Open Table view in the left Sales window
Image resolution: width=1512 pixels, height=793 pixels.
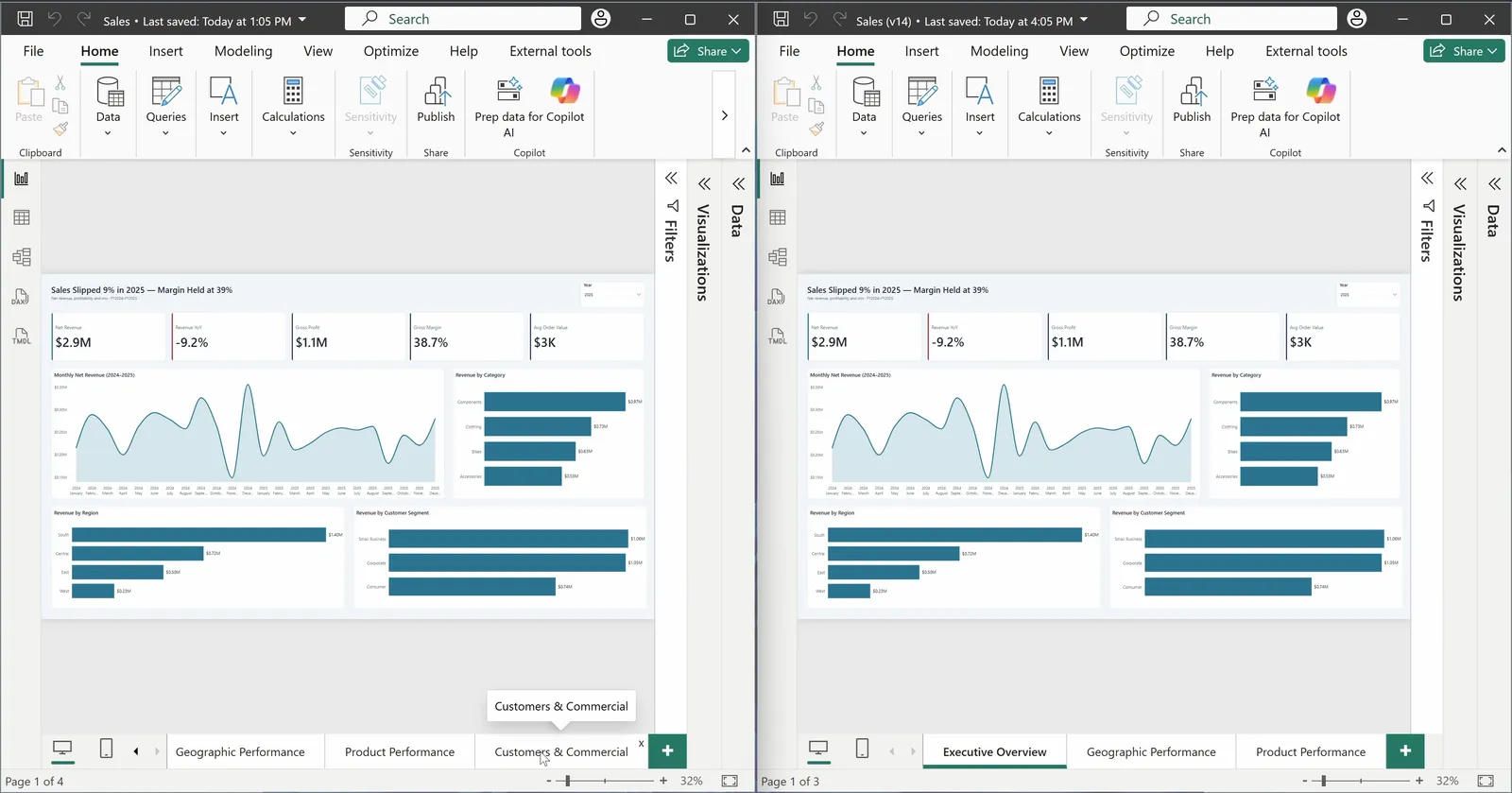pos(22,217)
